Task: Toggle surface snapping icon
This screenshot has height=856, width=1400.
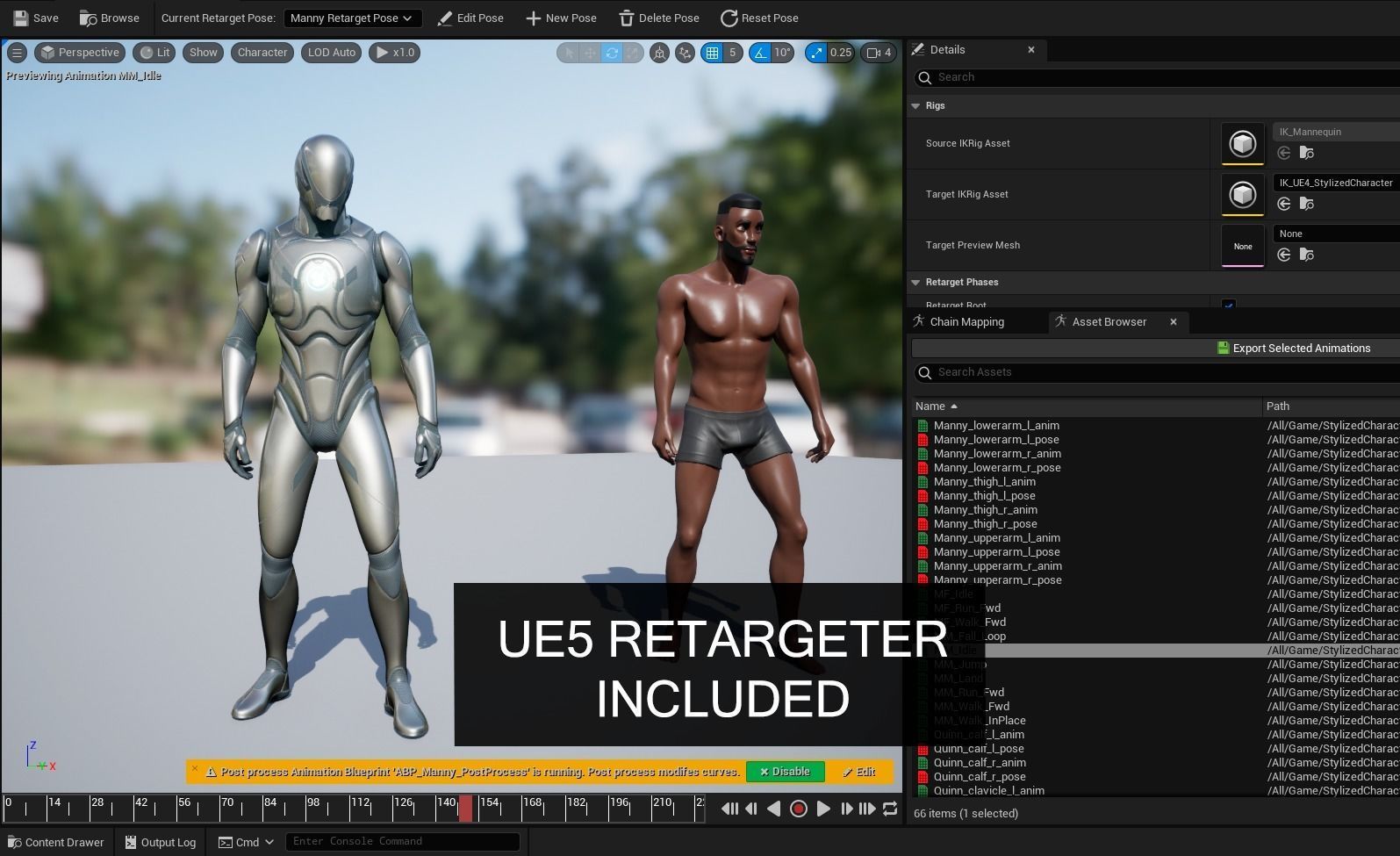Action: [685, 53]
